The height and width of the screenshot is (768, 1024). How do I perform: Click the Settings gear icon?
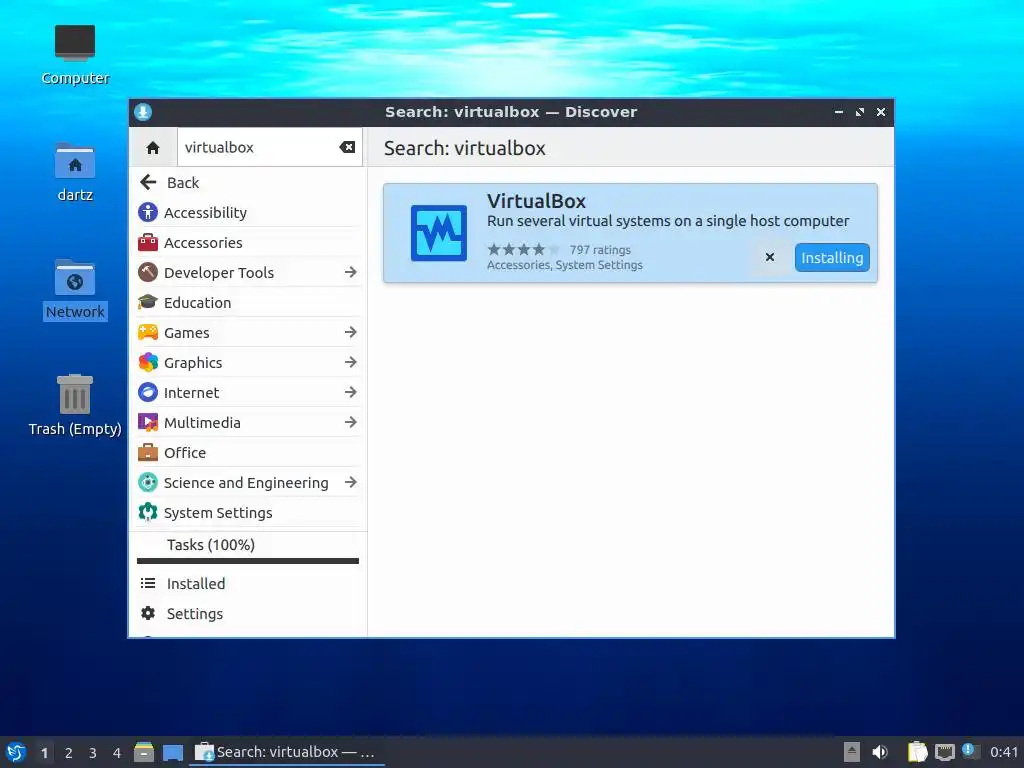pyautogui.click(x=148, y=613)
